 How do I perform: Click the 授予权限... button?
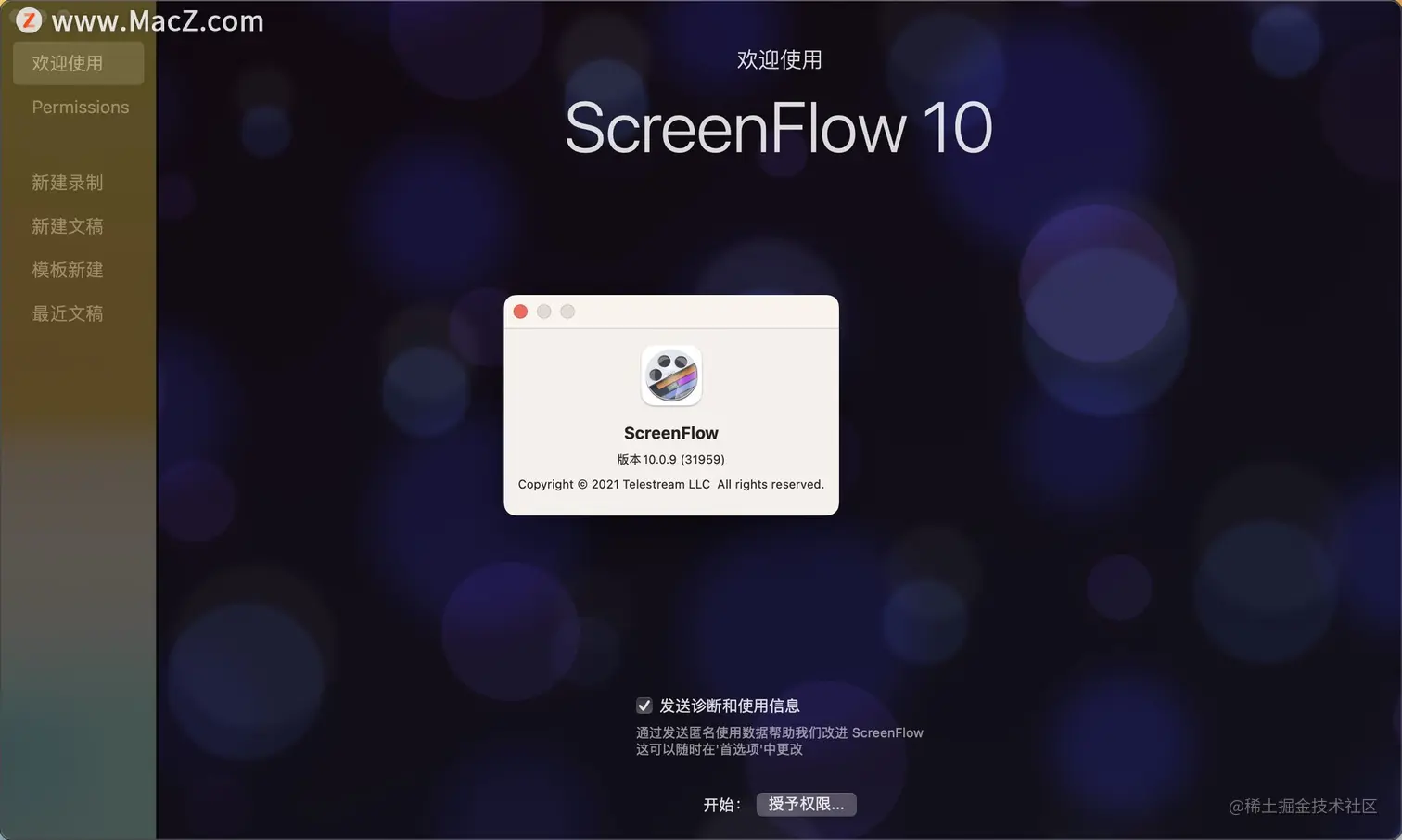pos(806,804)
